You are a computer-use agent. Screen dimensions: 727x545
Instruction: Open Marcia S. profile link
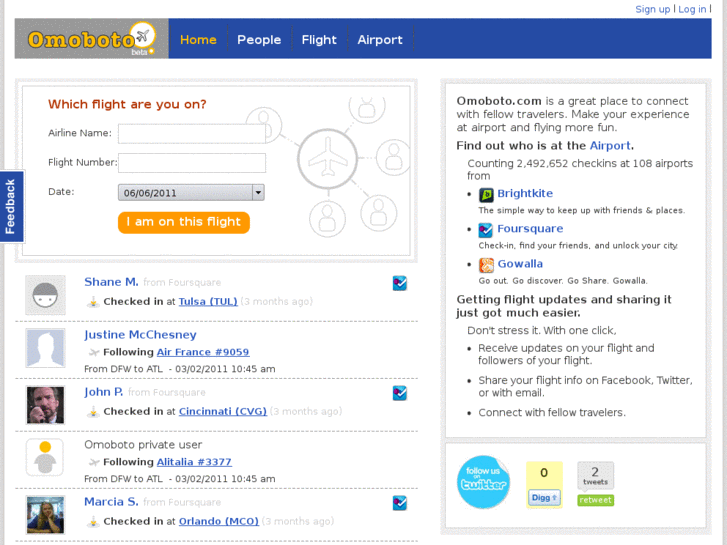111,502
